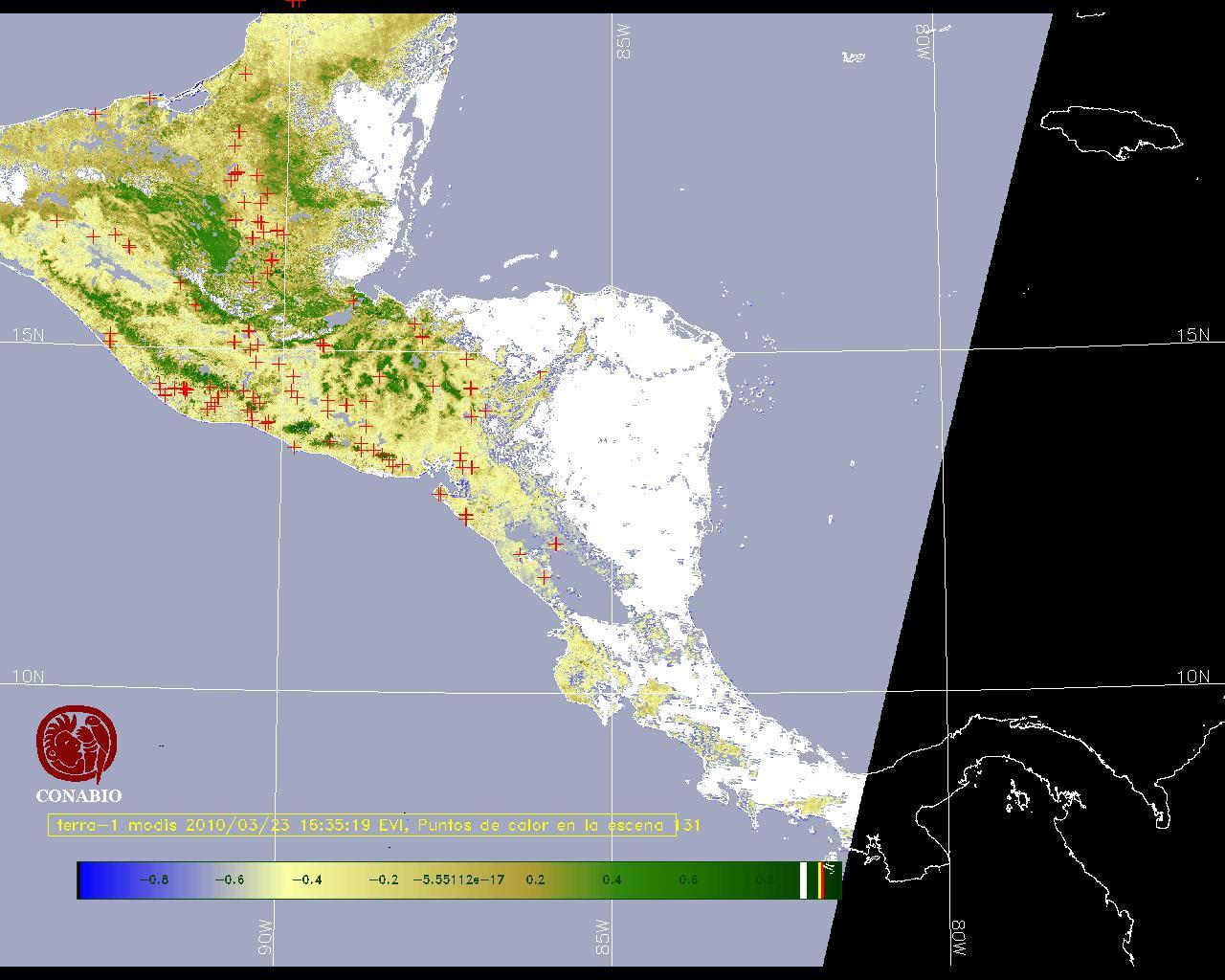Click the -5.55112e-17 label on the color scale
The image size is (1225, 980).
pos(458,880)
